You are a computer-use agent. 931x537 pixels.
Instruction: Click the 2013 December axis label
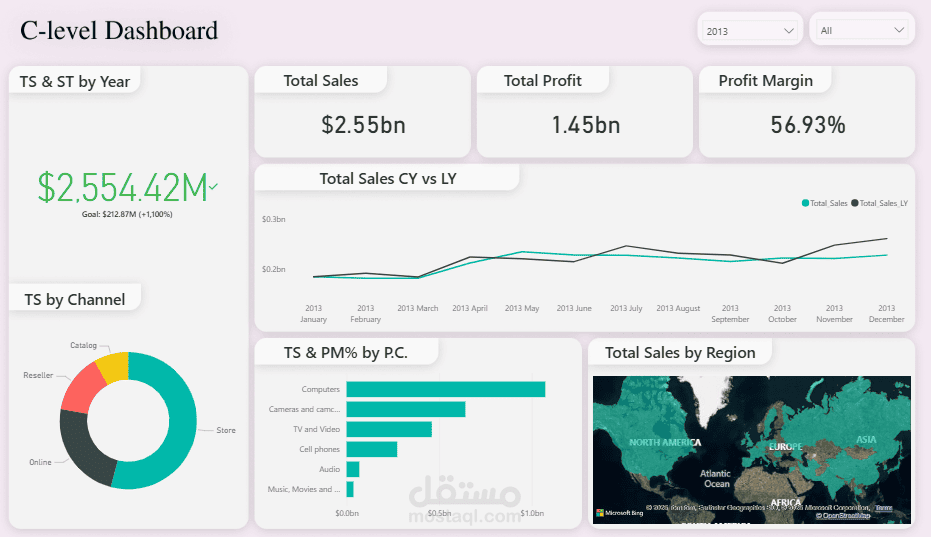point(886,314)
